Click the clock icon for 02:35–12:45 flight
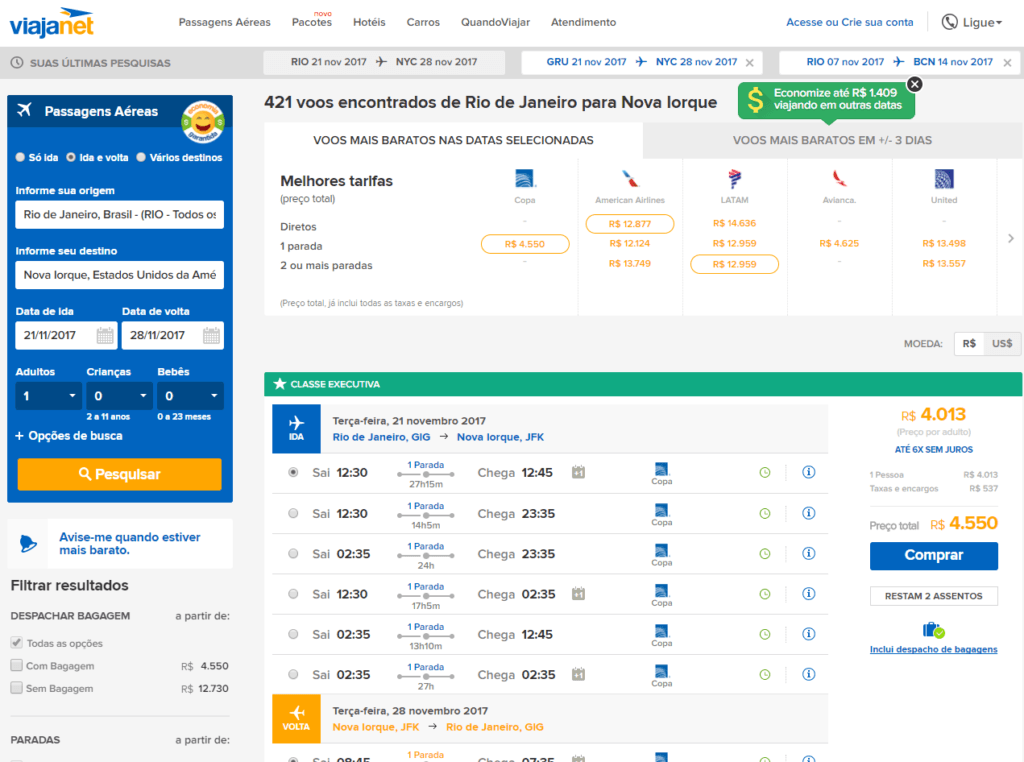Screen dimensions: 1024x762 (x=765, y=635)
